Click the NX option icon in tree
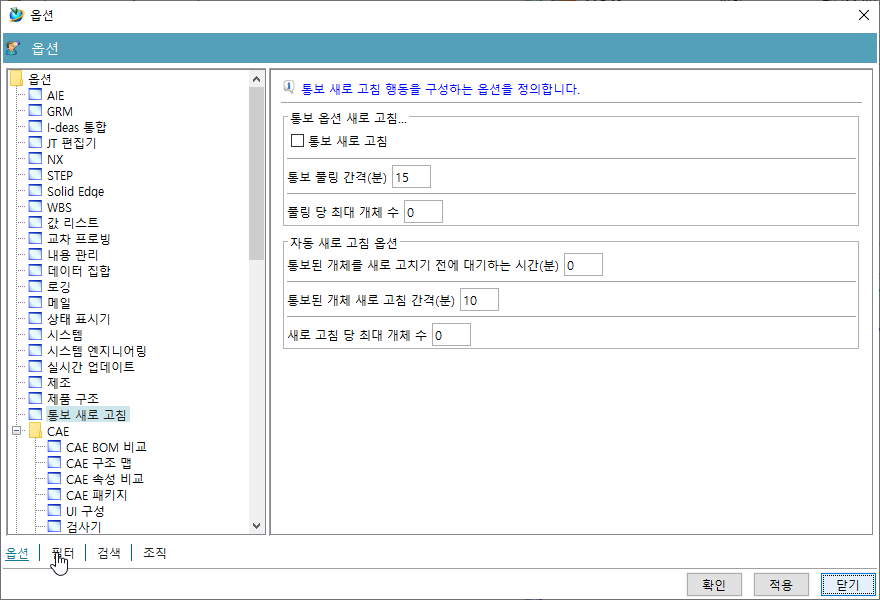 click(36, 159)
